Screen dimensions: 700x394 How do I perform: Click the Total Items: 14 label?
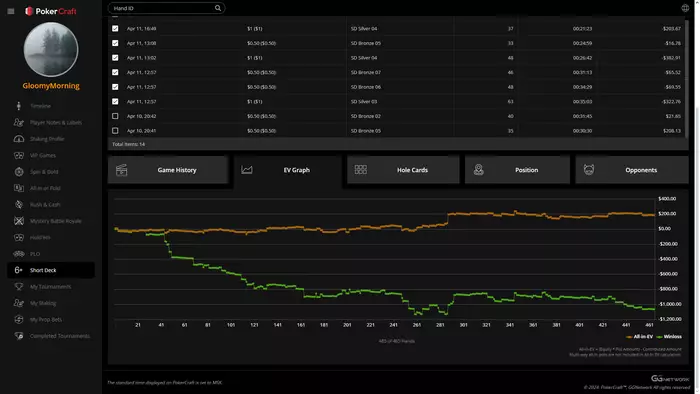(128, 144)
